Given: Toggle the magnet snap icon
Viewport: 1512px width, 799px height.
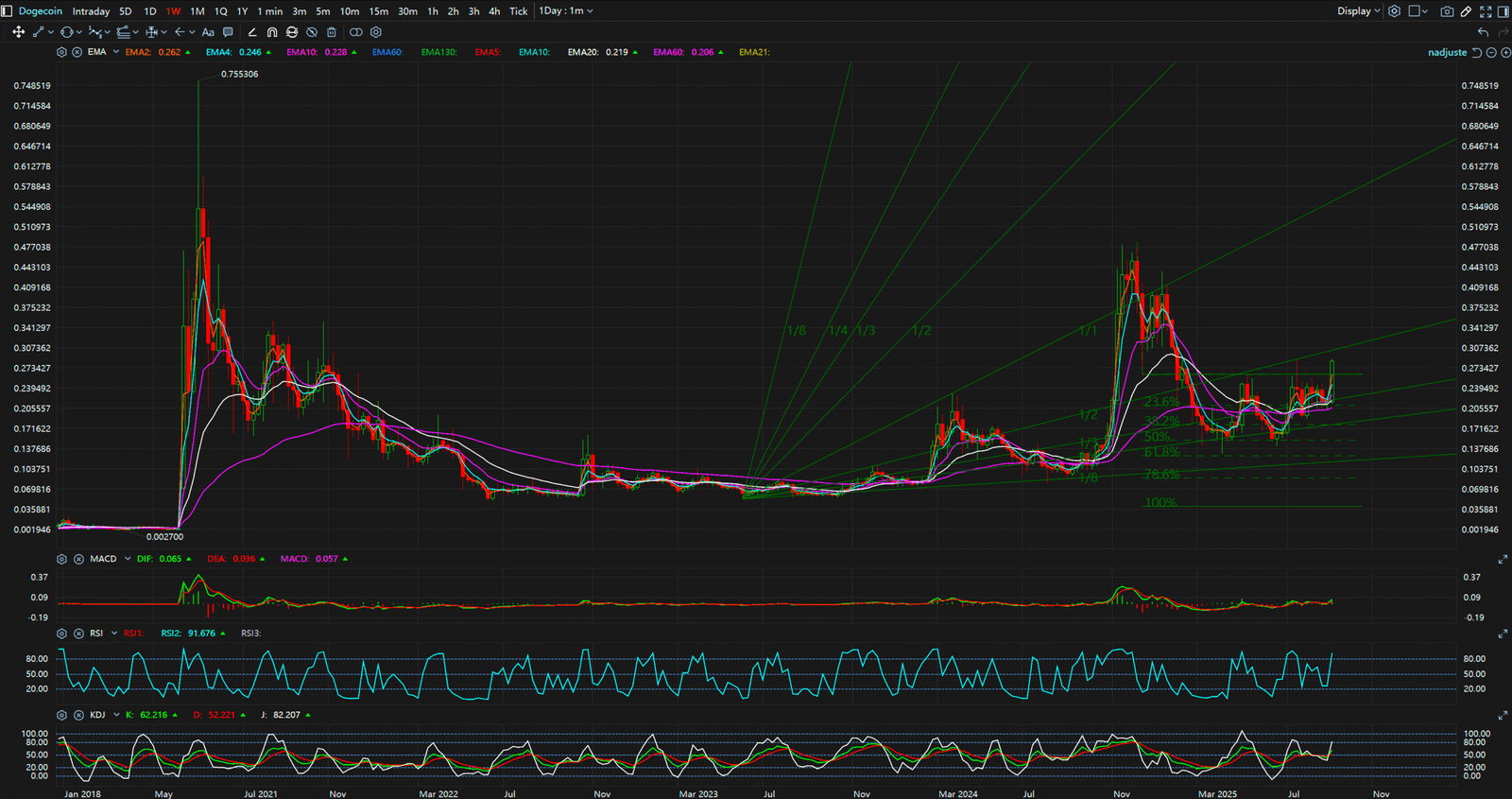Looking at the screenshot, I should pyautogui.click(x=272, y=32).
